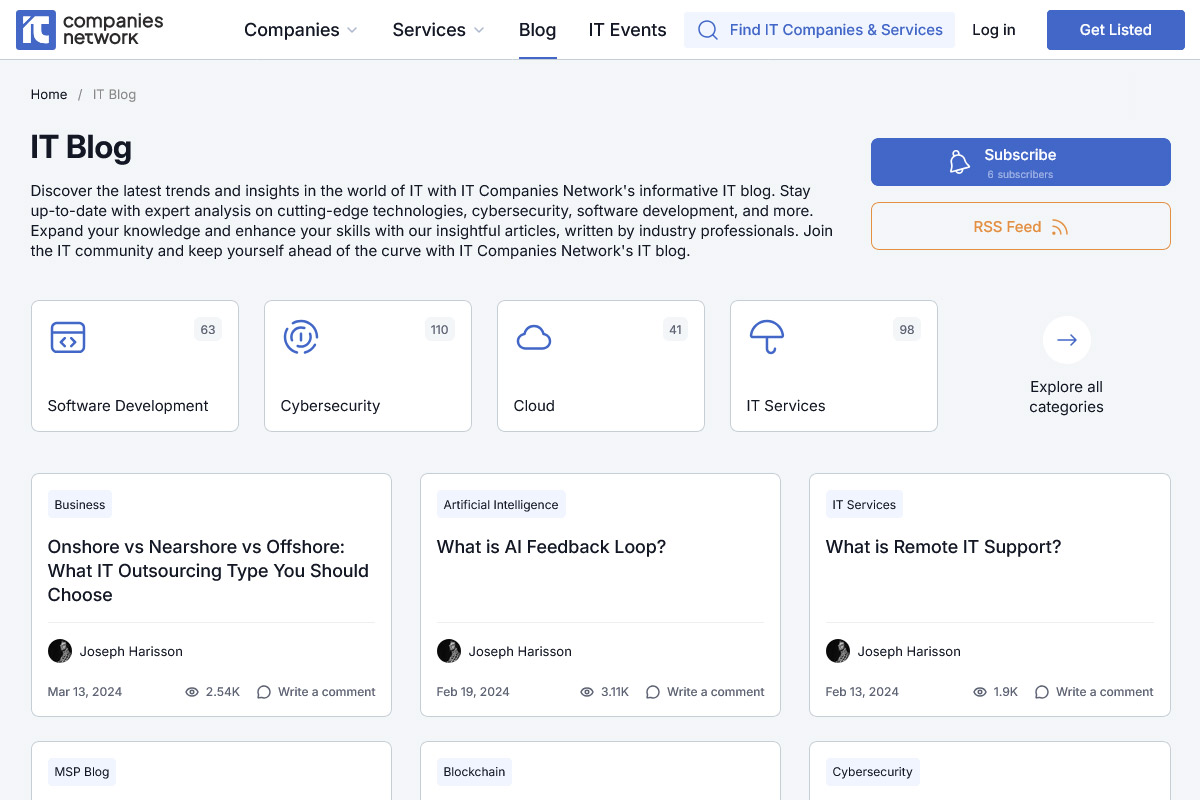Click the IT Companies Network logo

pos(90,30)
